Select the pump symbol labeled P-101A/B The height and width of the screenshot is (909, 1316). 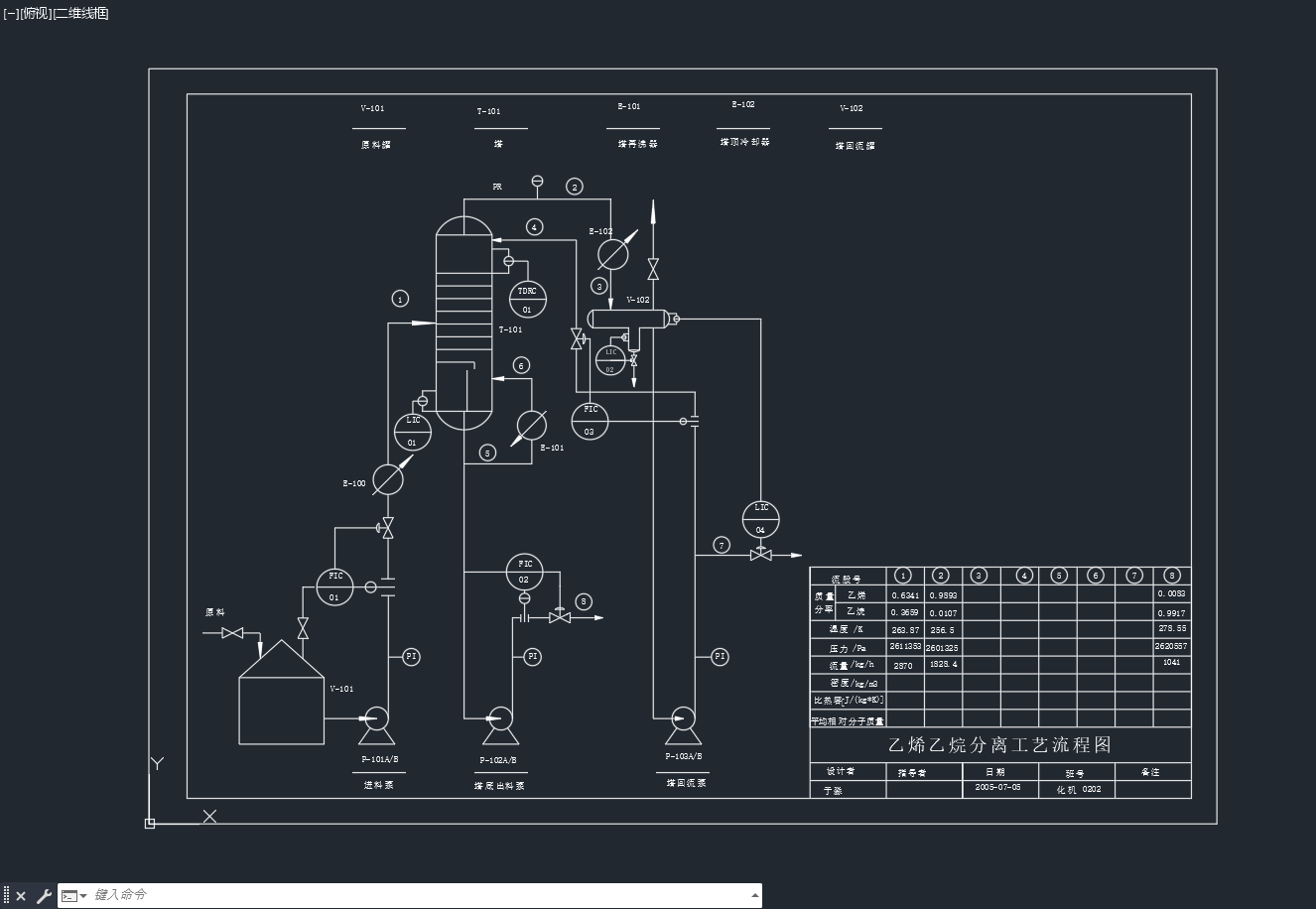[376, 726]
